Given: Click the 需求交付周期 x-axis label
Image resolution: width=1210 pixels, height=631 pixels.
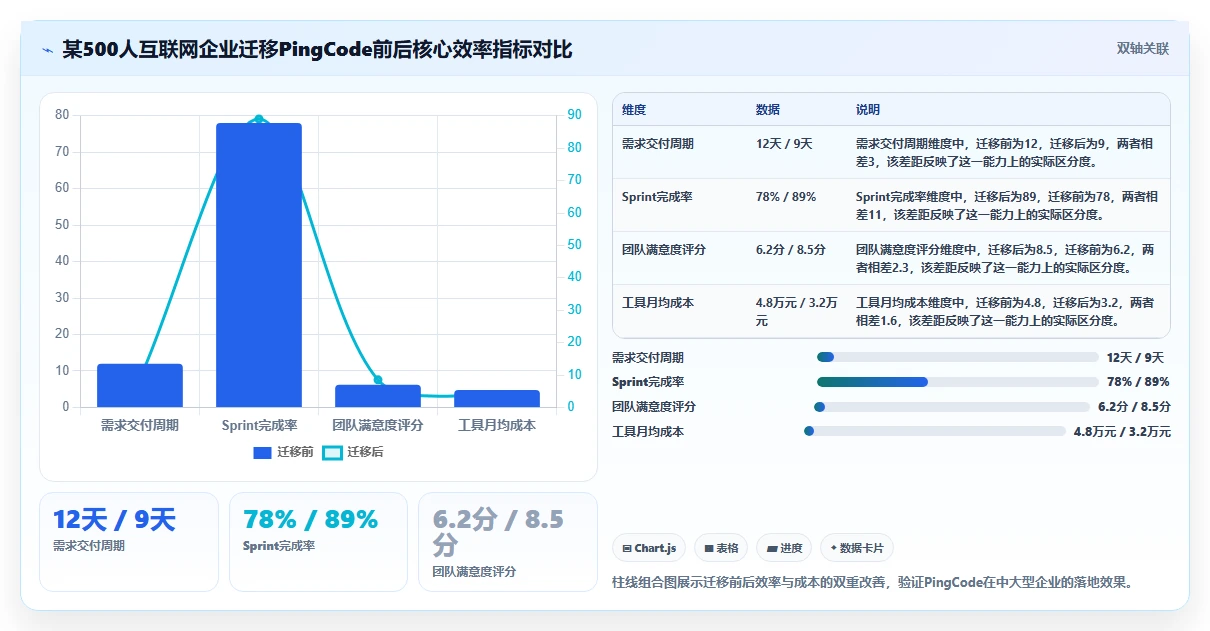Looking at the screenshot, I should click(x=140, y=425).
